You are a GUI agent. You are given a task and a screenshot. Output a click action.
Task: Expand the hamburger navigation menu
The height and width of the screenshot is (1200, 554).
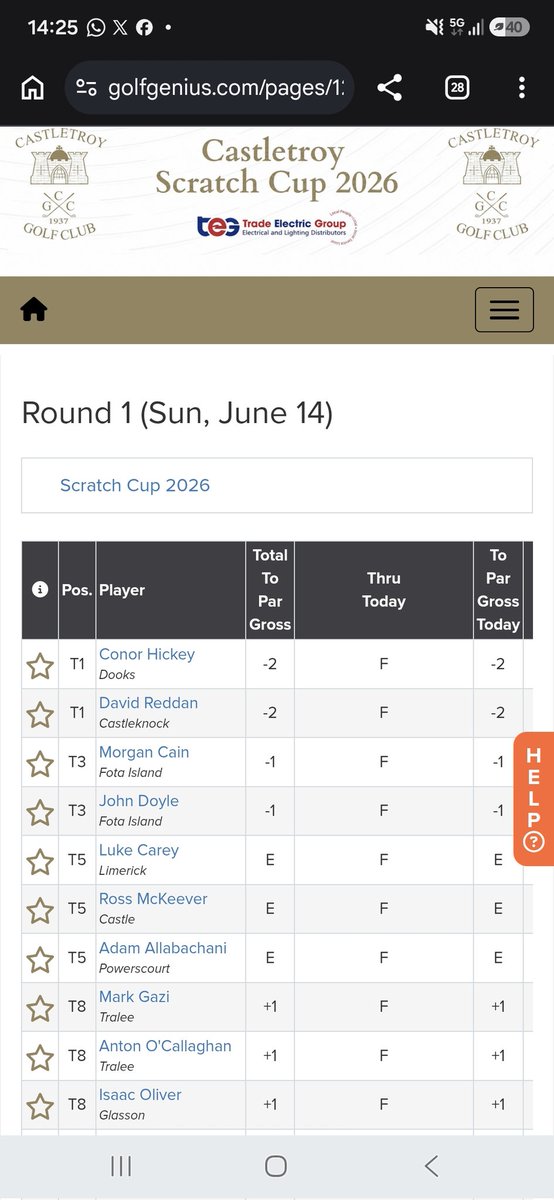click(x=504, y=310)
